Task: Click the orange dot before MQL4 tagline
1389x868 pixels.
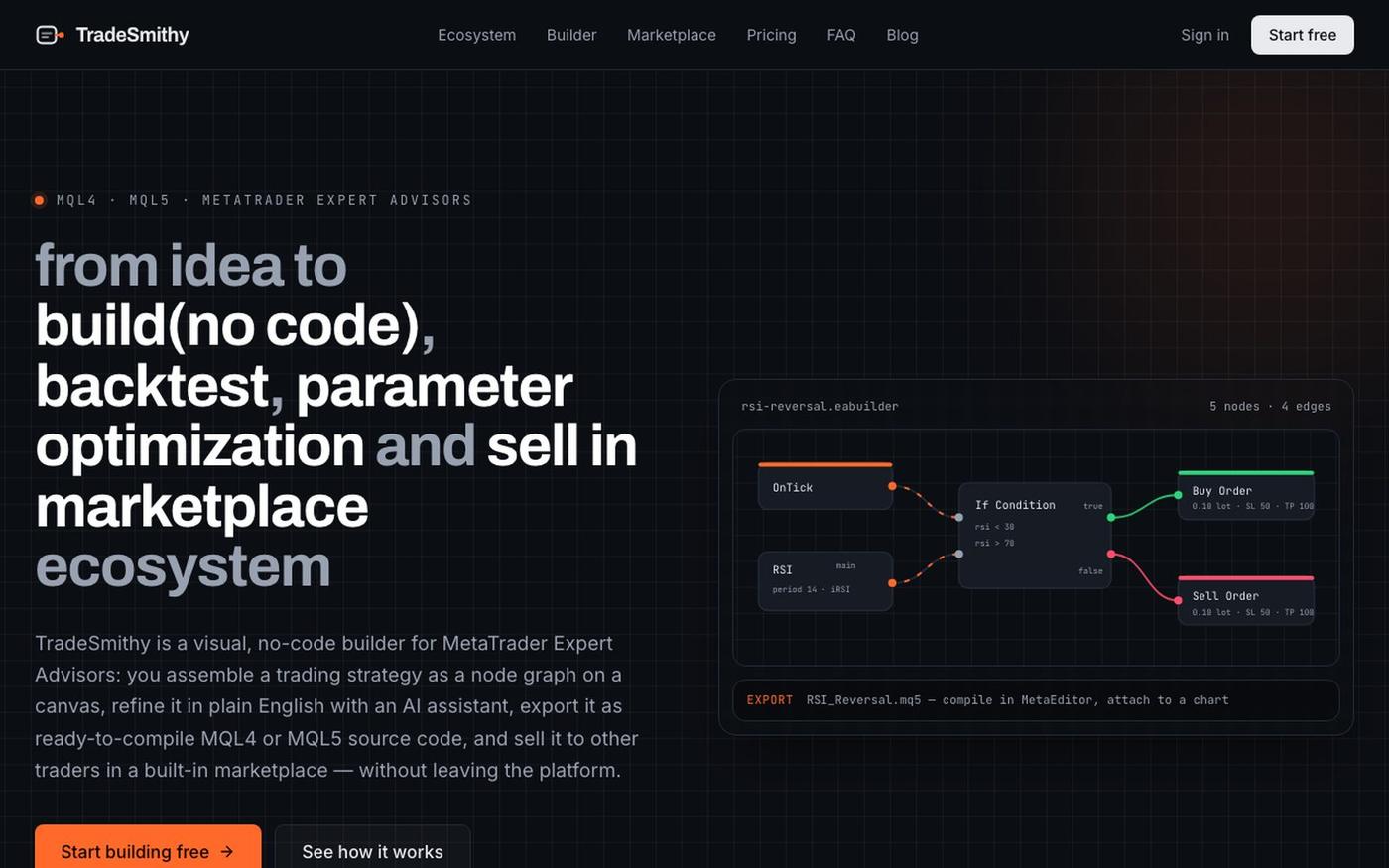Action: pyautogui.click(x=40, y=200)
